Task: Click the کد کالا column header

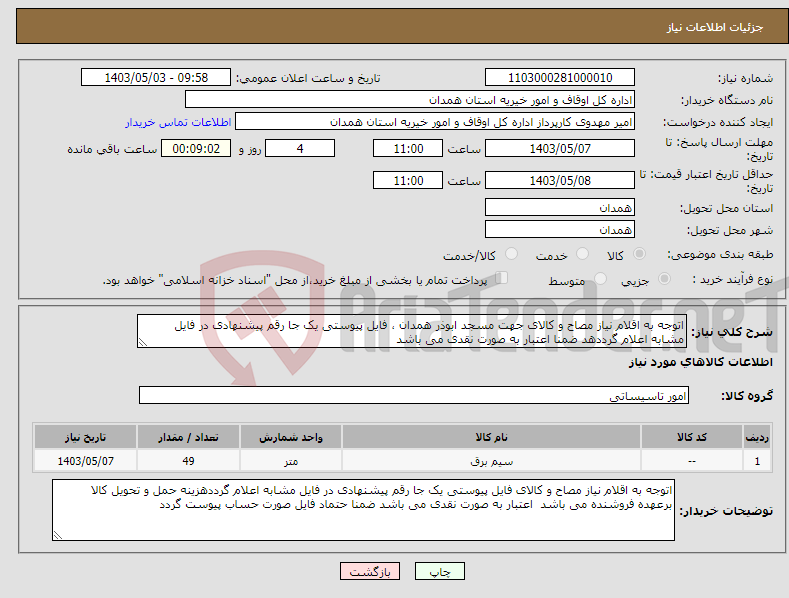Action: [692, 437]
